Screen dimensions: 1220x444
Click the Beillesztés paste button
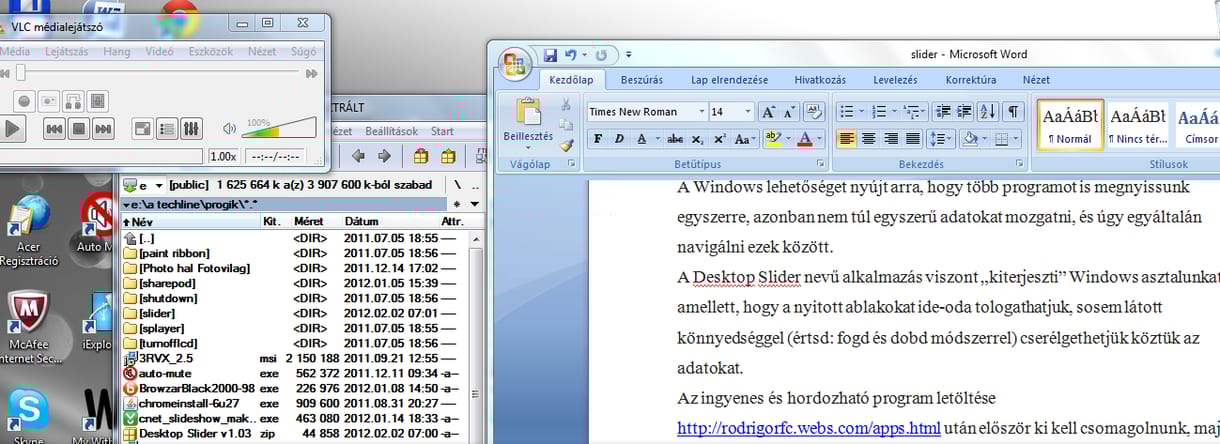click(x=528, y=120)
